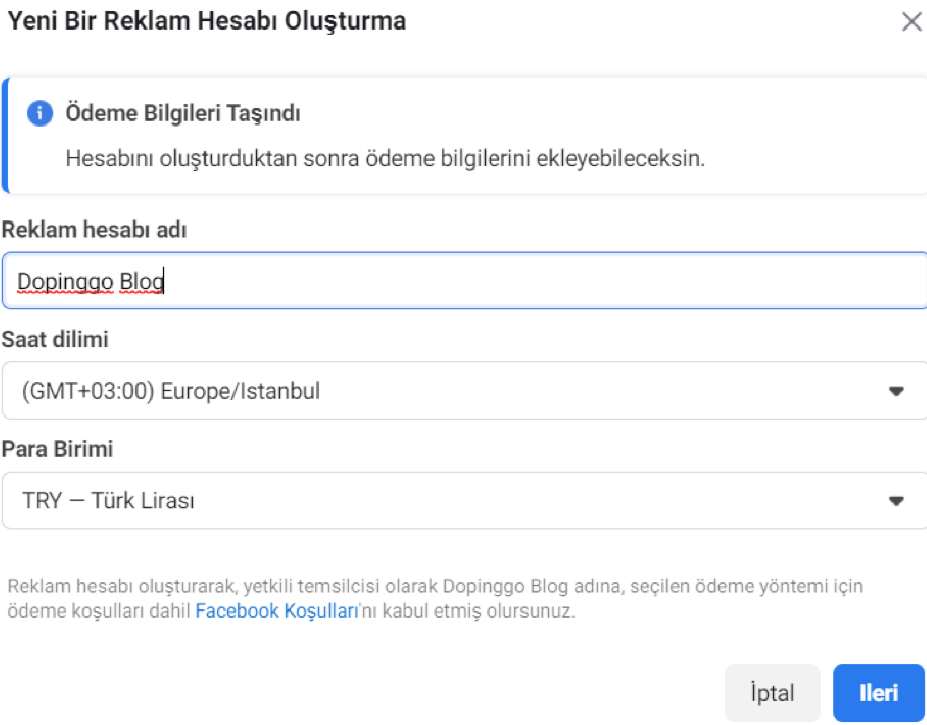Click the TRY — Türk Lirası currency value
927x725 pixels.
107,501
